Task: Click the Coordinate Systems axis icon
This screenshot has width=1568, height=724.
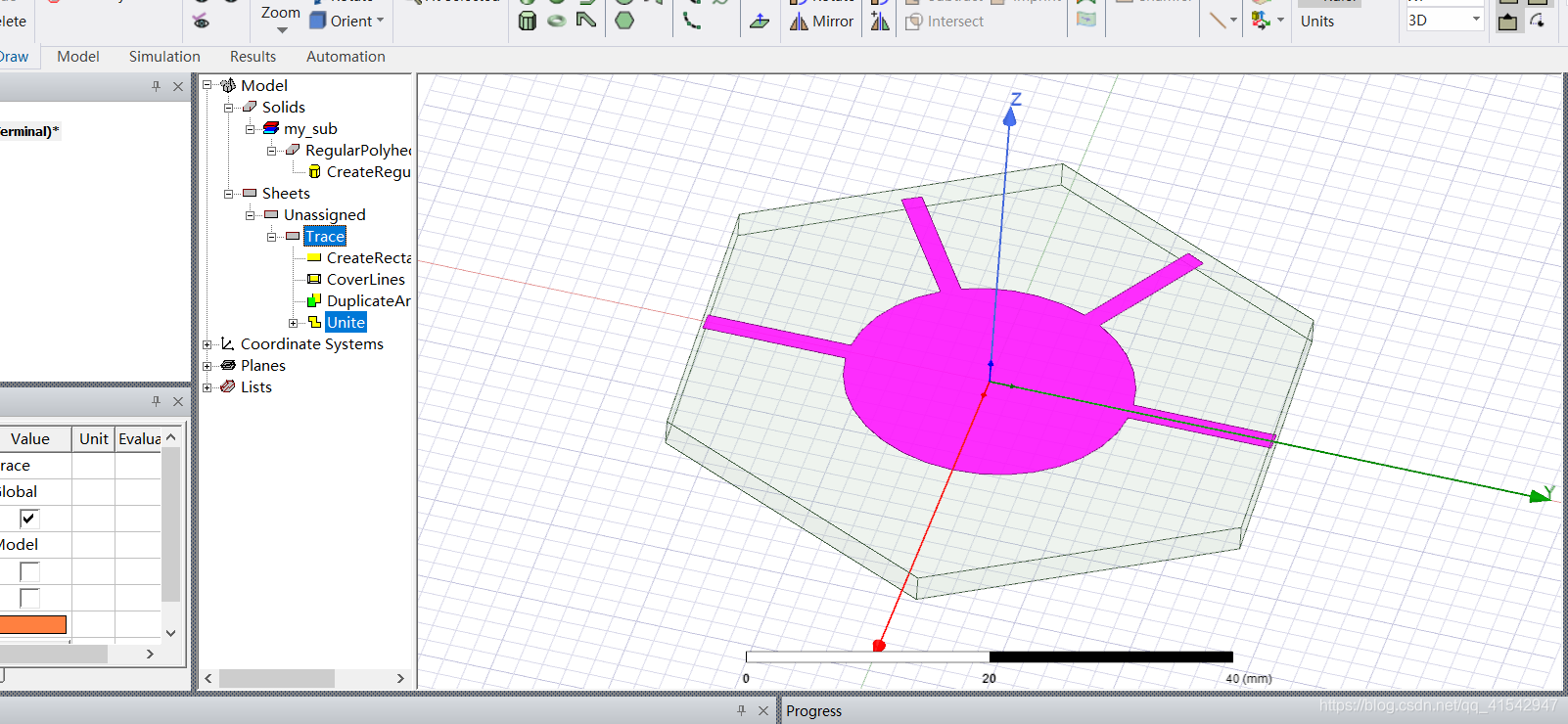Action: 228,343
